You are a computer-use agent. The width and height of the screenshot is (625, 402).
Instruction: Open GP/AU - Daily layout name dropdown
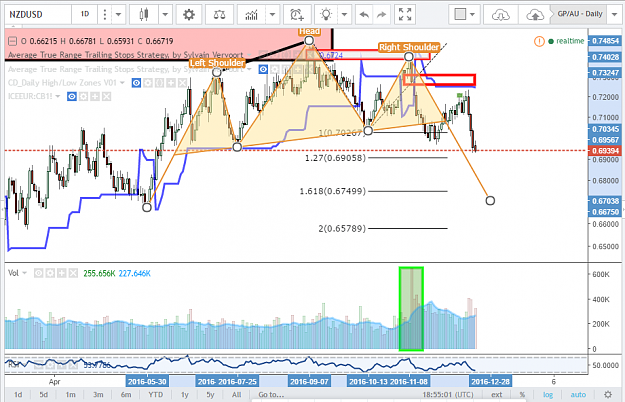click(x=615, y=14)
